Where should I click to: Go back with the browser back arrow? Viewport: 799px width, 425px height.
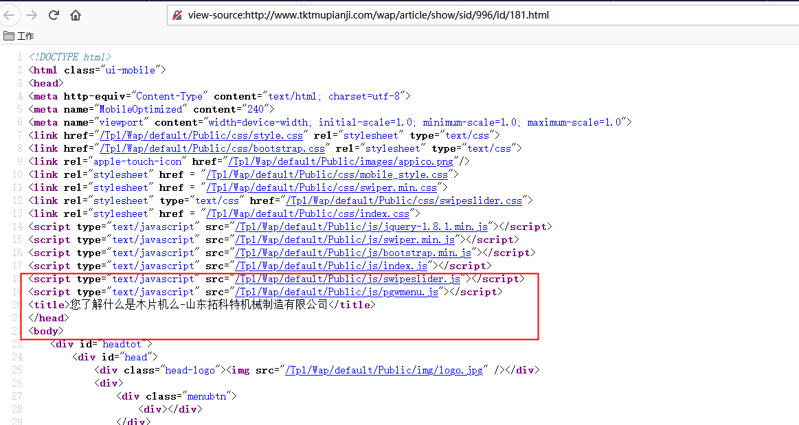9,15
